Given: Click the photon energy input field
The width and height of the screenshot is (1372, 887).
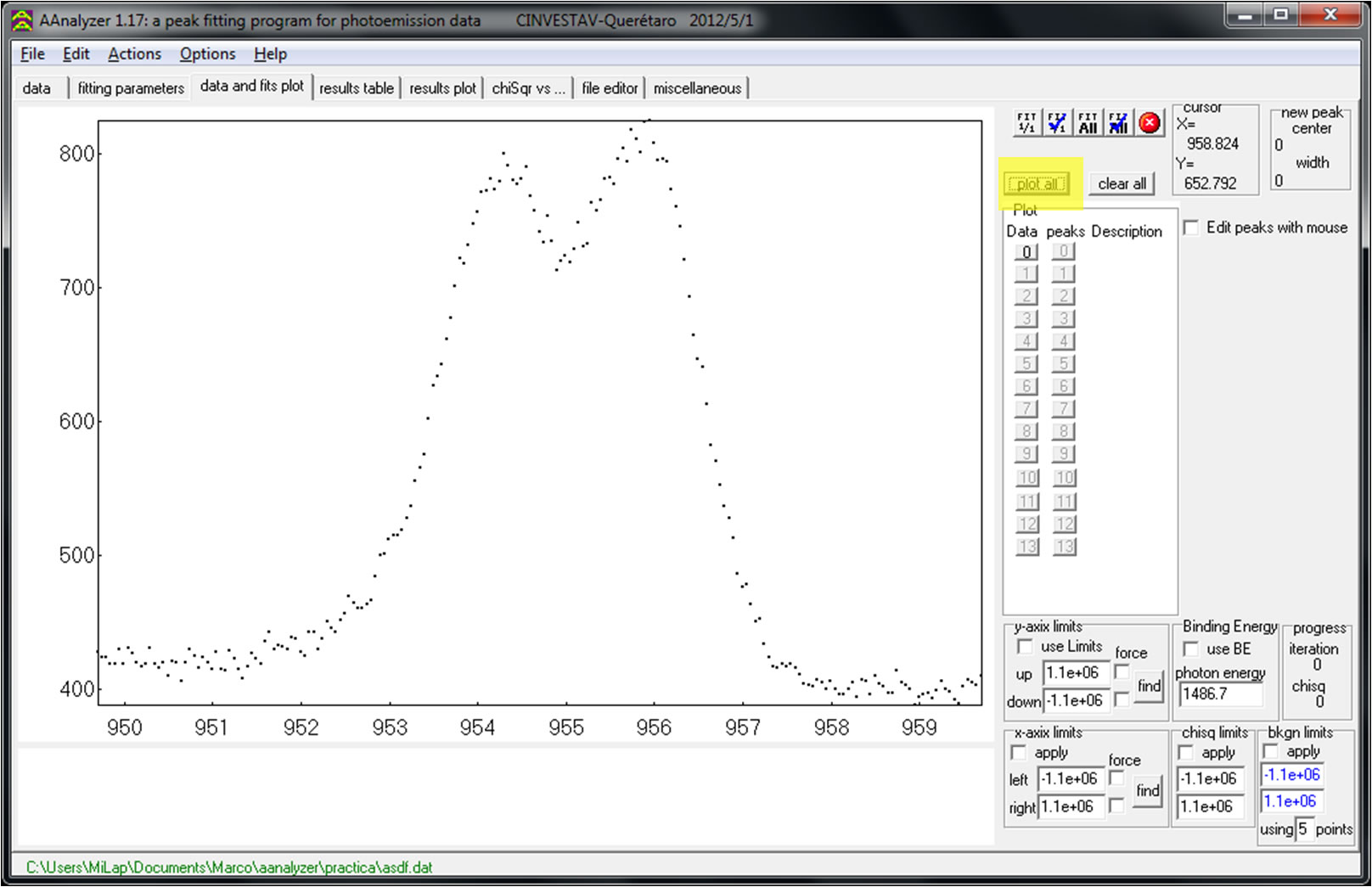Looking at the screenshot, I should point(1220,694).
